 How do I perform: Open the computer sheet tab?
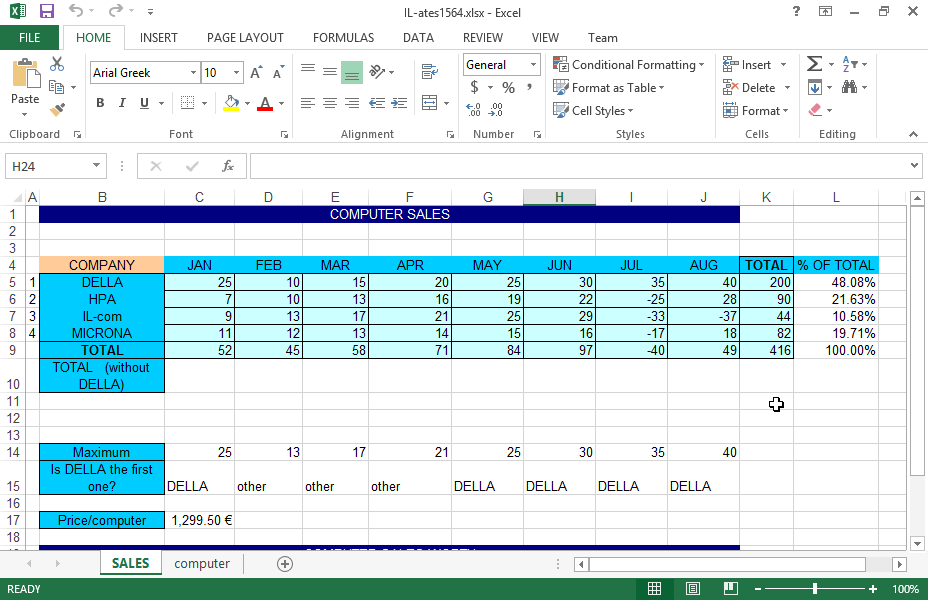[x=201, y=563]
